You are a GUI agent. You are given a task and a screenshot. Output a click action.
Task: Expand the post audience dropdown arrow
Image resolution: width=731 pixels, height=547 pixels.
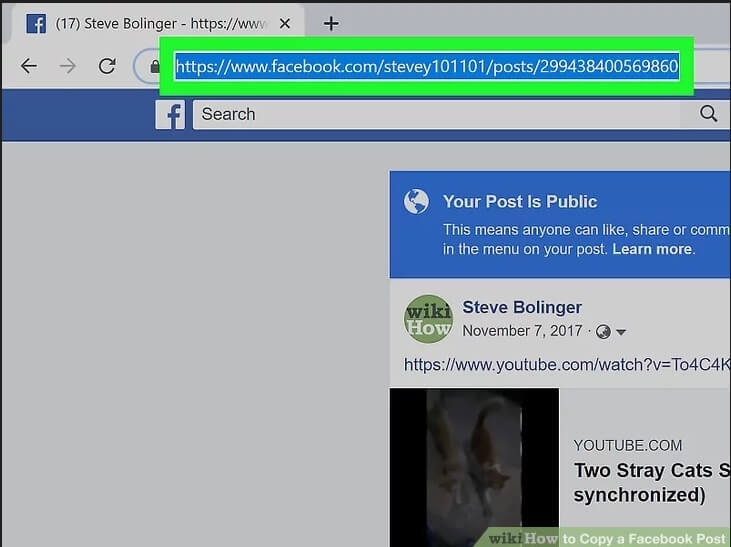(621, 332)
